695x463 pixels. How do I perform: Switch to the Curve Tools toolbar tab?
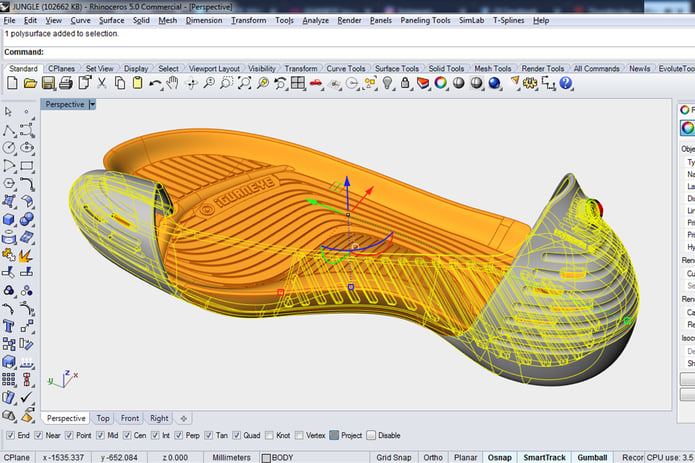pyautogui.click(x=346, y=69)
